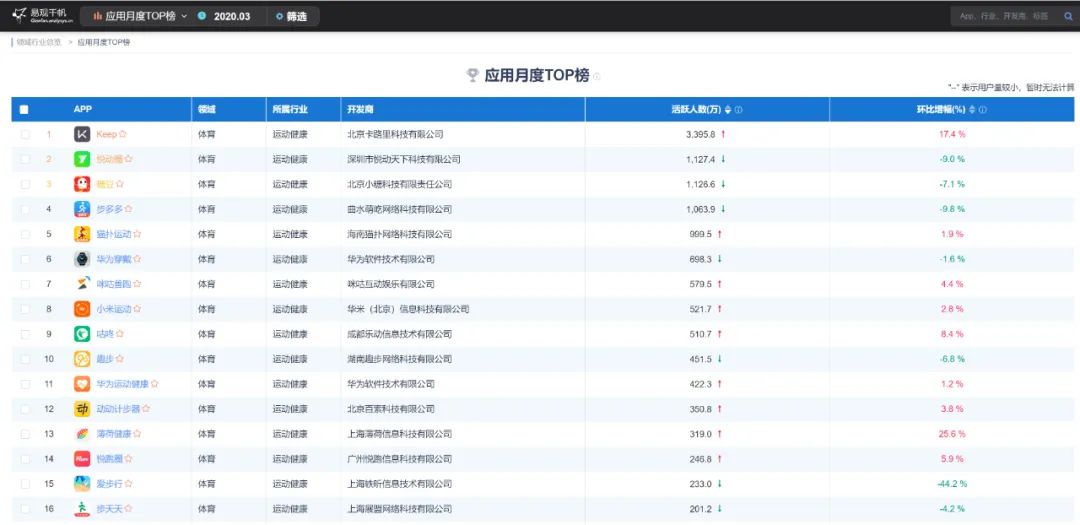Favorite Keep with its star icon
This screenshot has height=525, width=1080.
pos(123,134)
